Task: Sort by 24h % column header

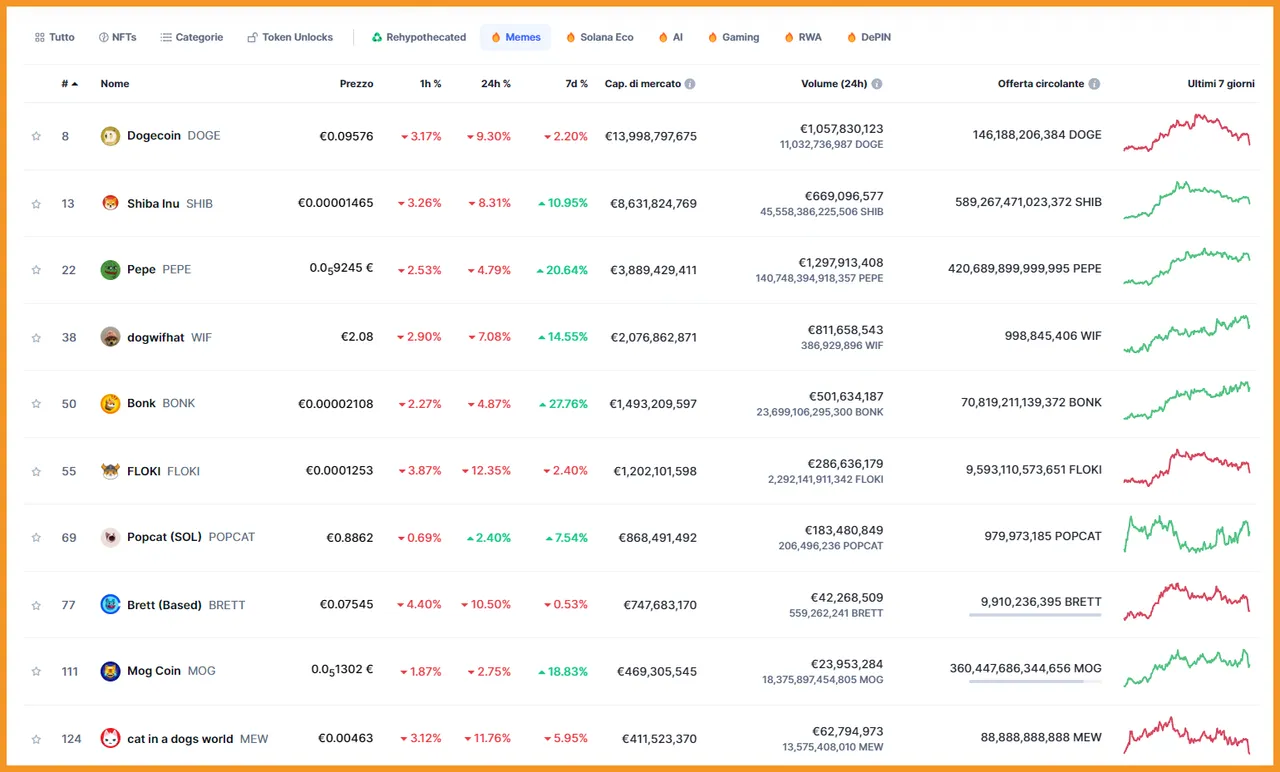Action: [x=495, y=84]
